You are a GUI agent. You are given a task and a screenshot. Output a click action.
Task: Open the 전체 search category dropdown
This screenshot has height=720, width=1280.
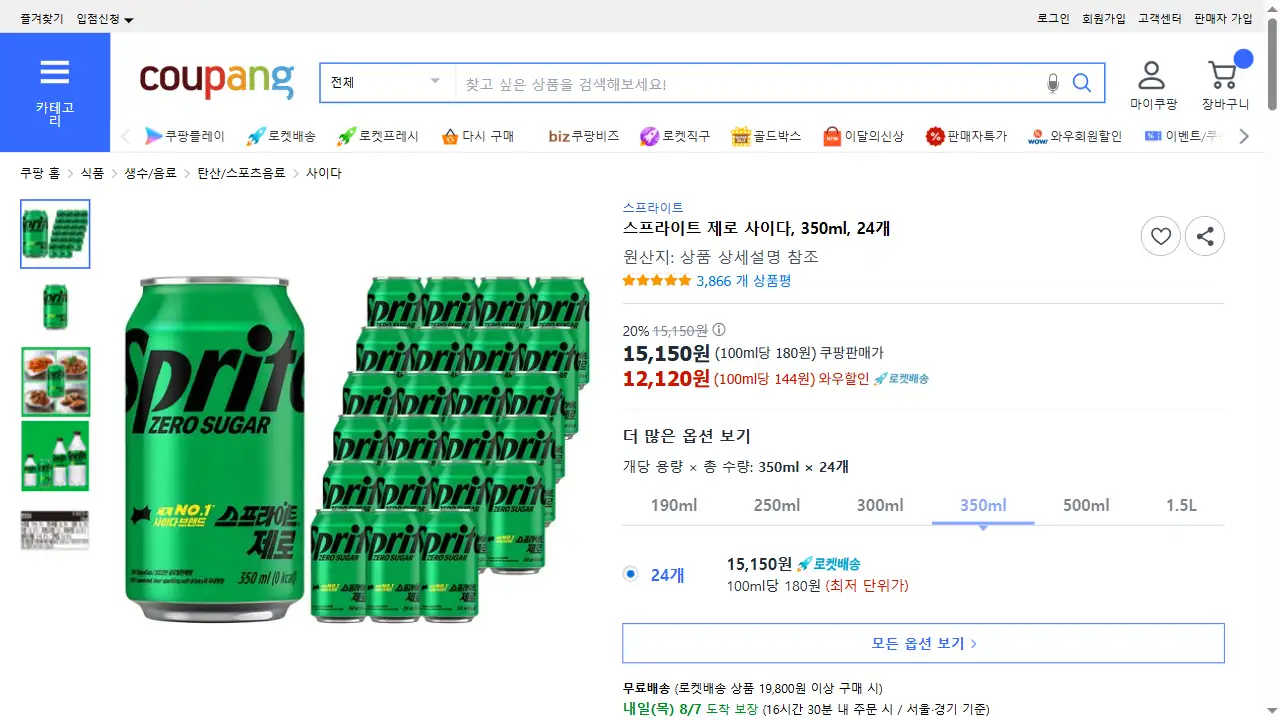(387, 83)
